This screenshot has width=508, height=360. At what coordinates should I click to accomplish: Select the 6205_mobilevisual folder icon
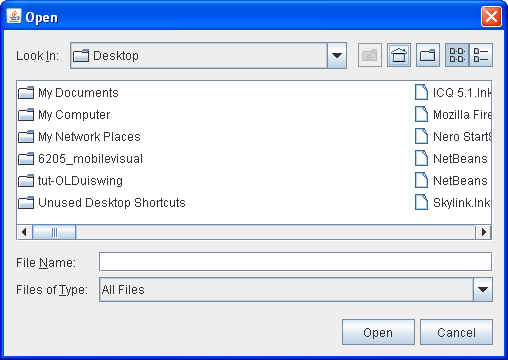point(26,159)
